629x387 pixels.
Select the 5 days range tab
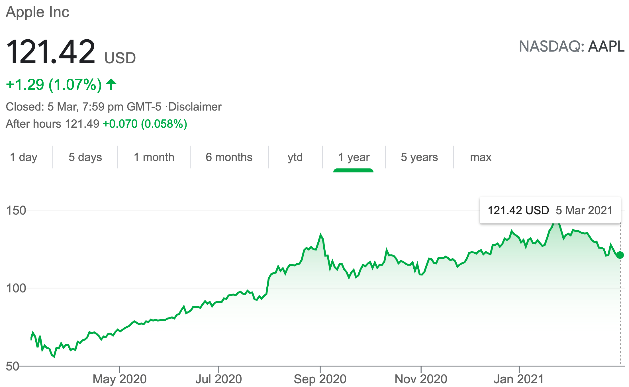coord(85,157)
